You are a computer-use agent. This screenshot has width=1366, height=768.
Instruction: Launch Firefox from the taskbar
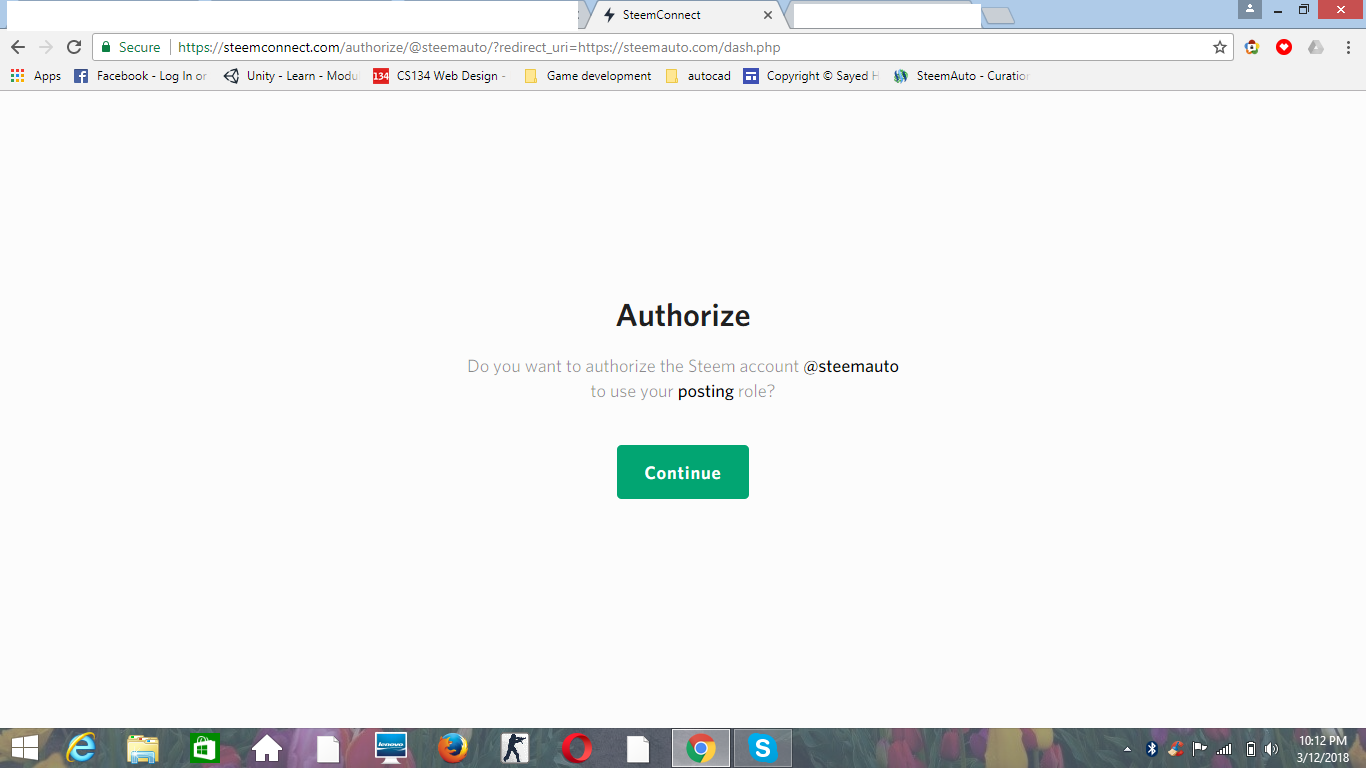click(x=453, y=748)
